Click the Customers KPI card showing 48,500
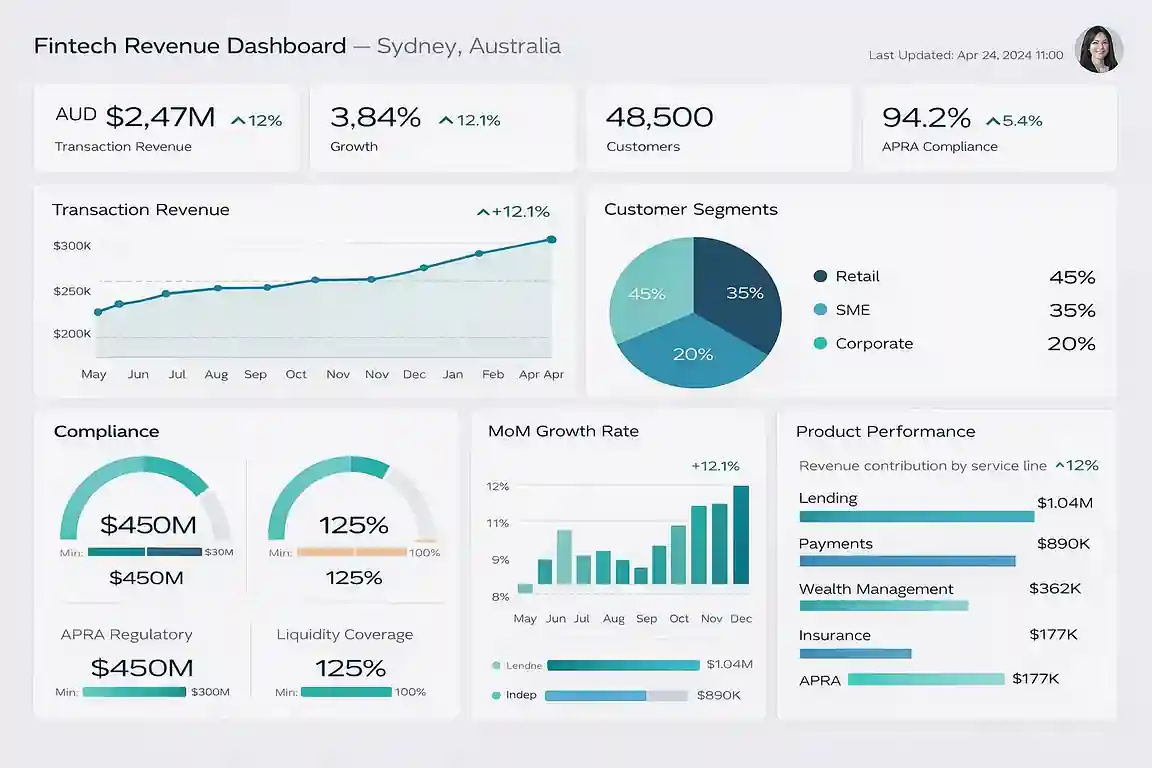This screenshot has height=768, width=1152. [717, 127]
